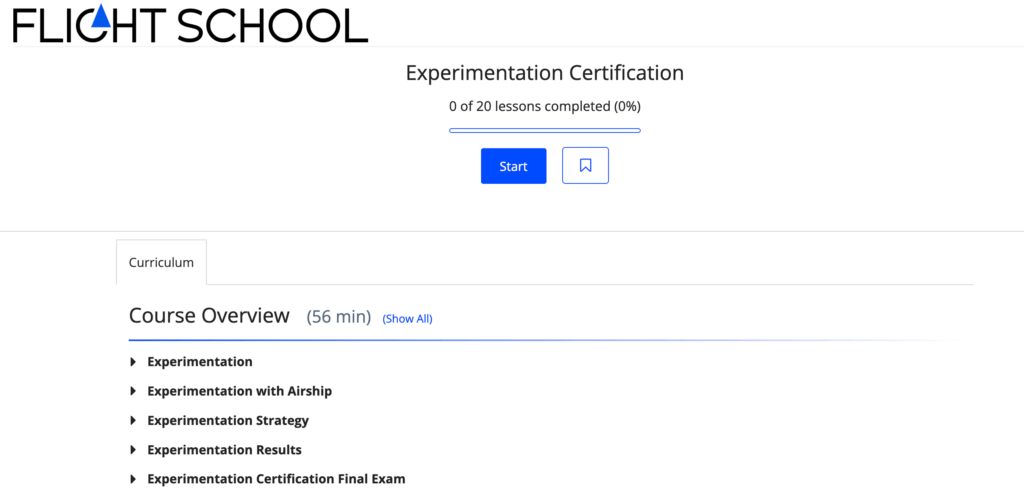
Task: Expand Experimentation with Airship using its triangle
Action: click(x=133, y=391)
